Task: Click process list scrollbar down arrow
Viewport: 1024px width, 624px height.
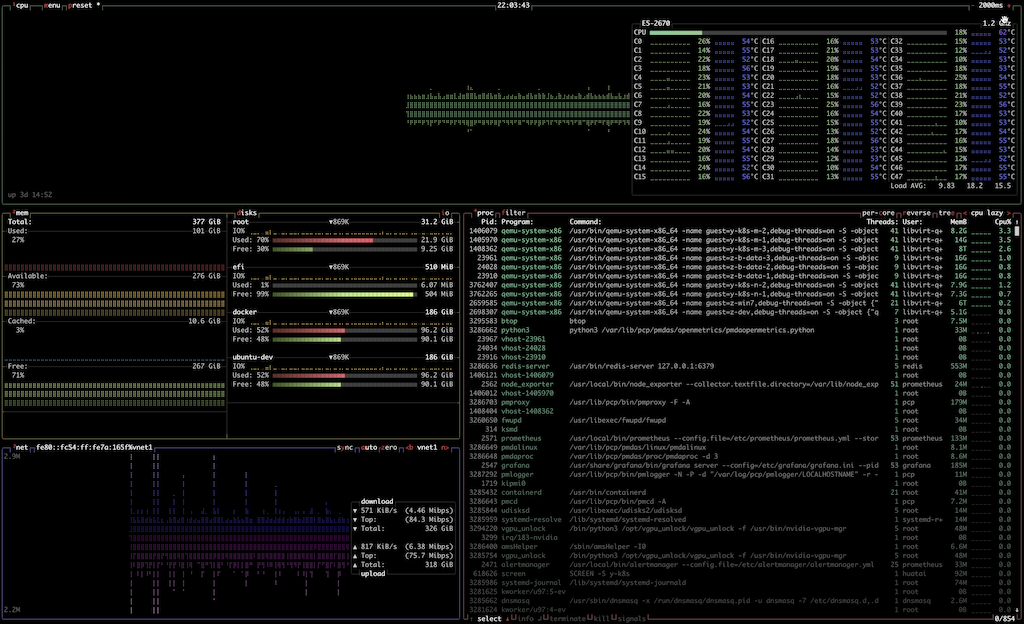Action: (x=1017, y=610)
